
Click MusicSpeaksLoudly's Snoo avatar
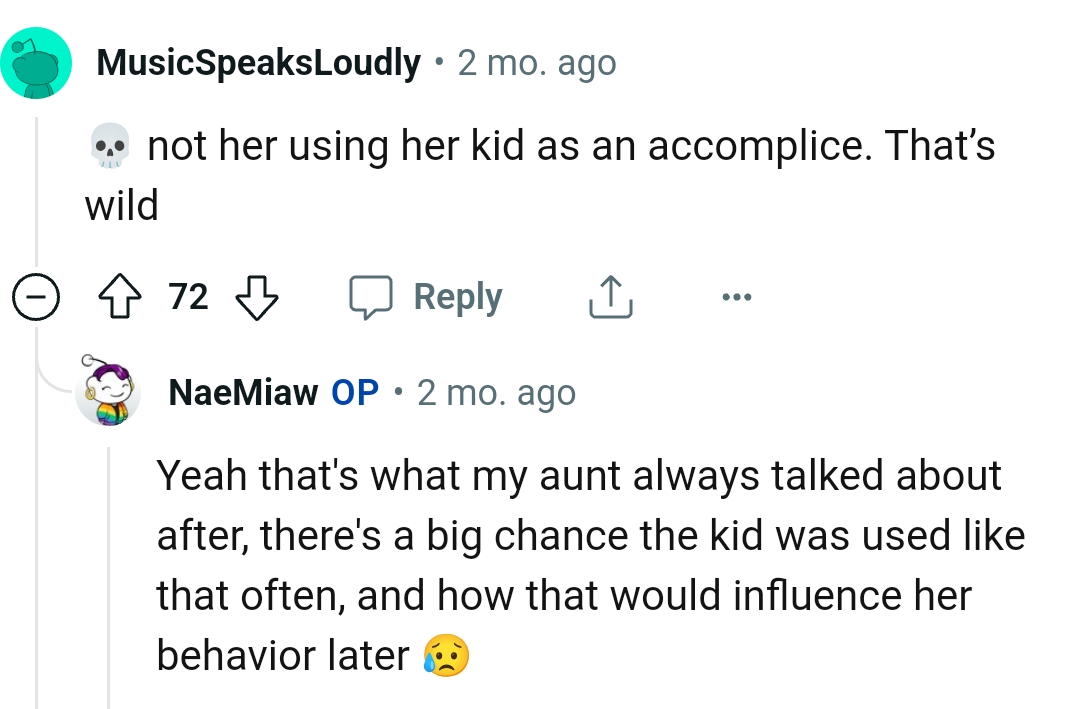[37, 62]
